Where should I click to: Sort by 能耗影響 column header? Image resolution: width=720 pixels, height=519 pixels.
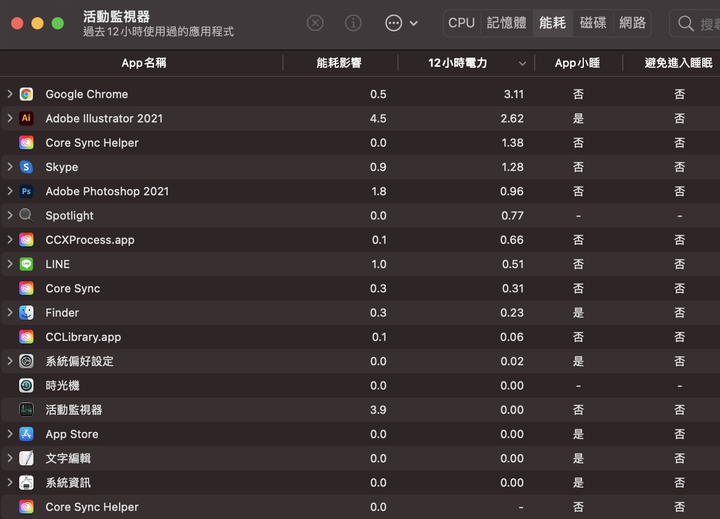click(x=339, y=63)
